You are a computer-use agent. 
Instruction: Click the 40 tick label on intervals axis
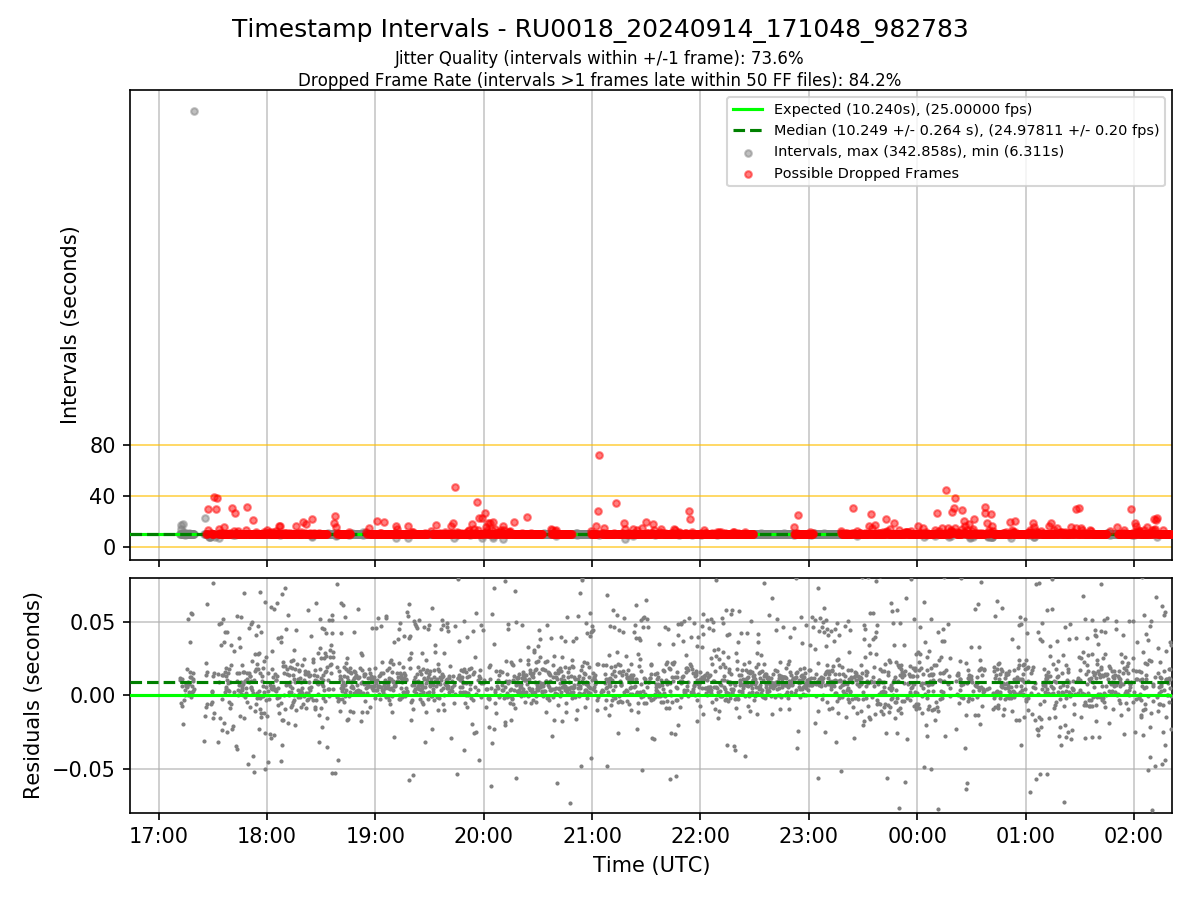coord(104,497)
